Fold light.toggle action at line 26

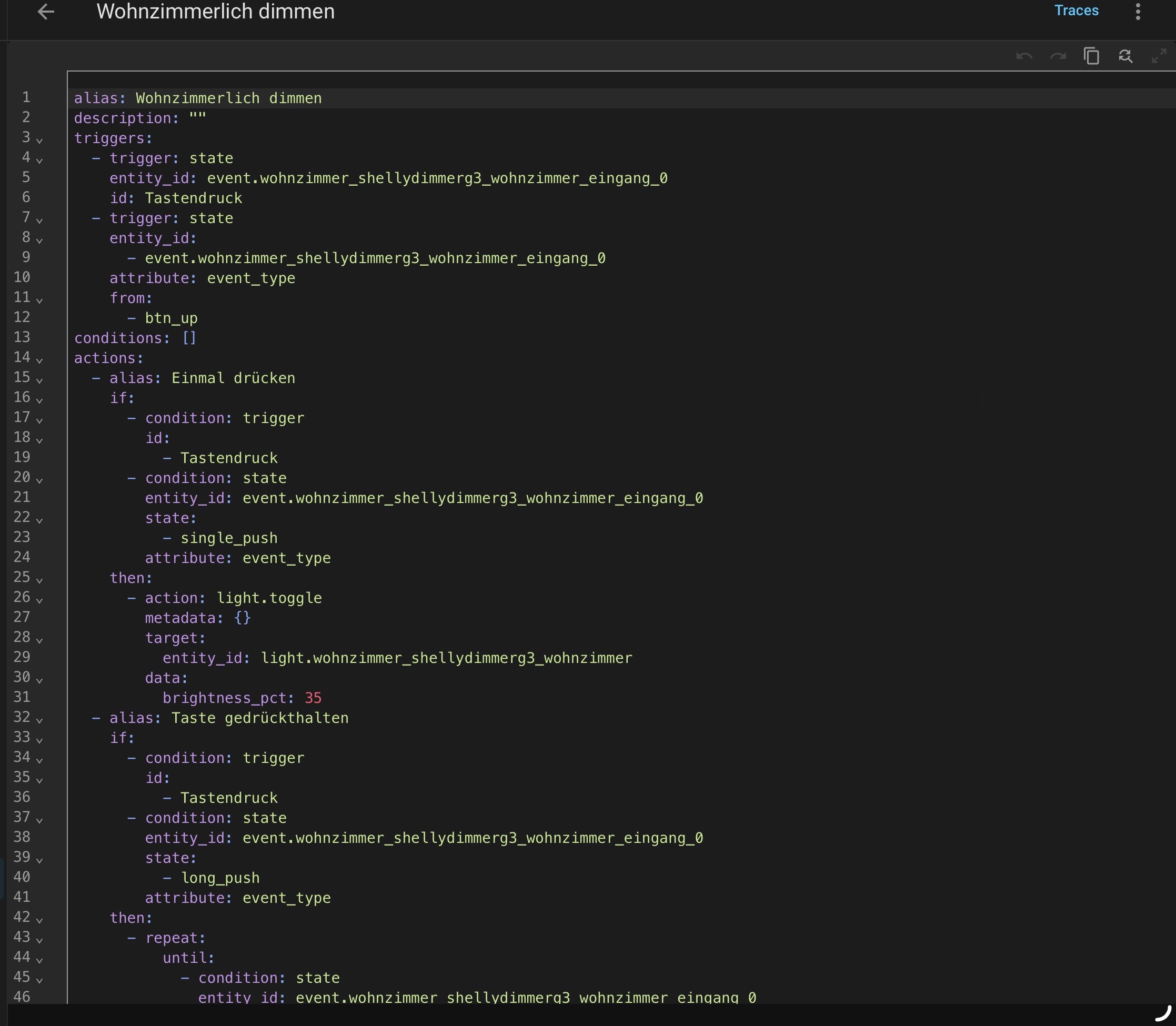coord(39,599)
